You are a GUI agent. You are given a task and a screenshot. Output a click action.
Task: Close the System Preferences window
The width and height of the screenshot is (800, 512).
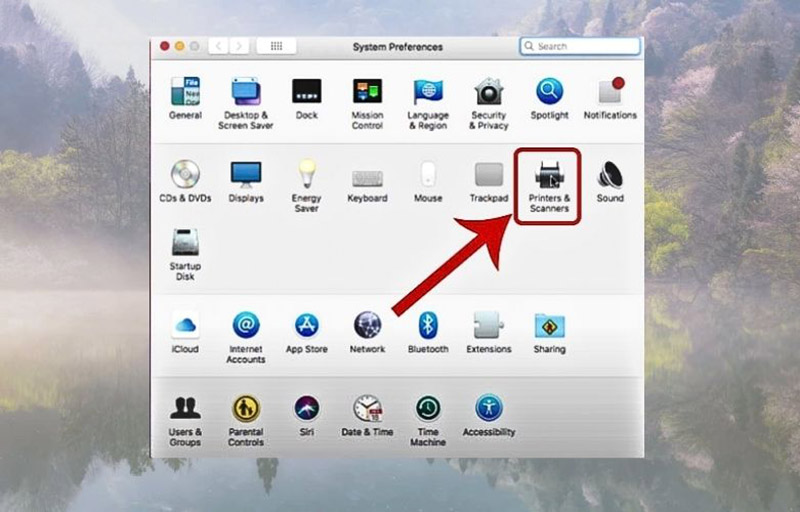pos(164,46)
